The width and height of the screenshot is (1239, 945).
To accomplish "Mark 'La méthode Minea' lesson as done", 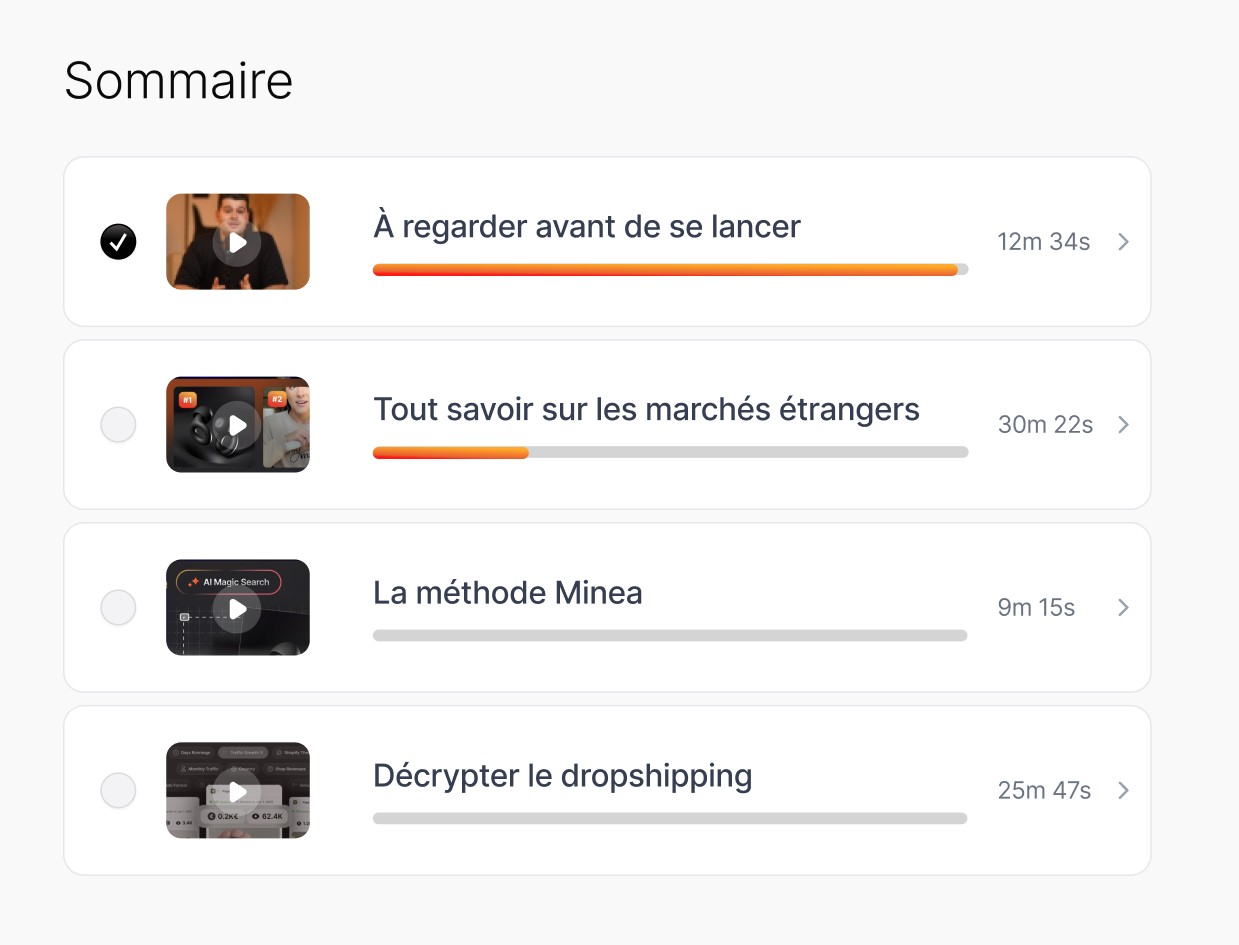I will tap(118, 608).
